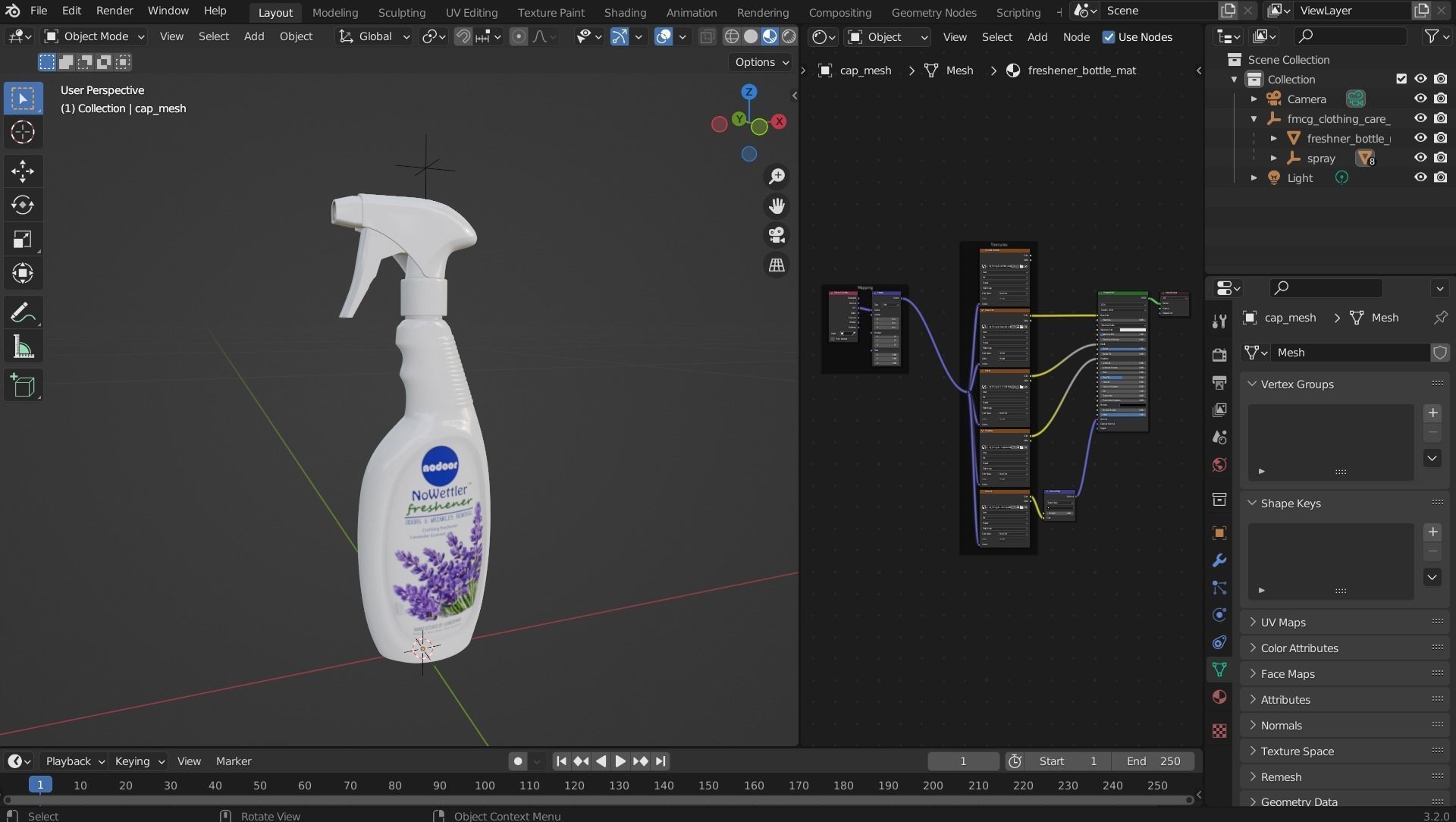Open the Texture properties tab
This screenshot has height=822, width=1456.
tap(1219, 731)
